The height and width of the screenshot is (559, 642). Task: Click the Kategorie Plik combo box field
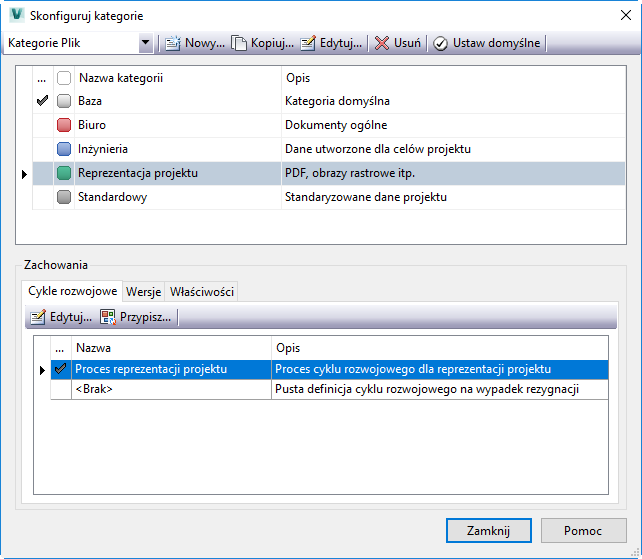[70, 44]
